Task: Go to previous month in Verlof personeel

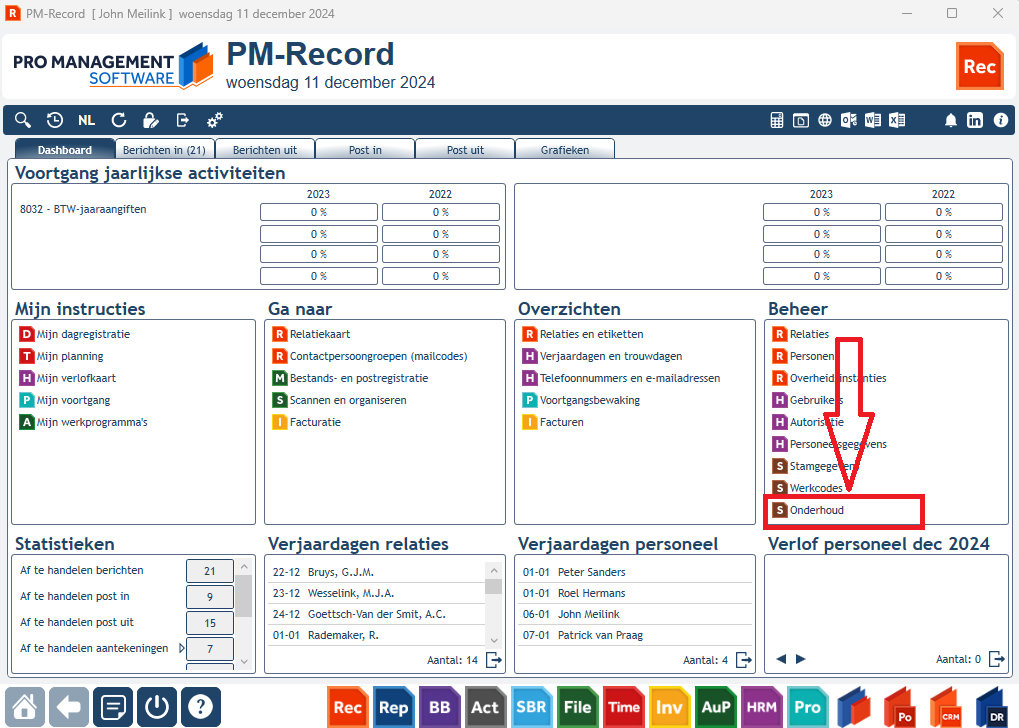Action: [781, 659]
